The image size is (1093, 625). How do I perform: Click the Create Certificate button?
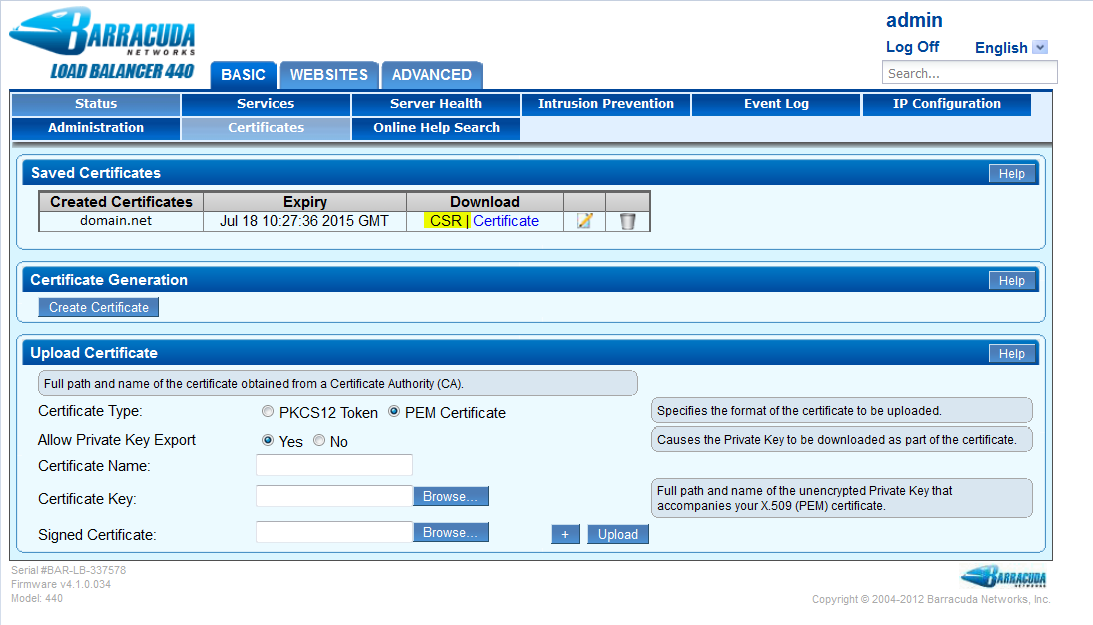coord(98,307)
